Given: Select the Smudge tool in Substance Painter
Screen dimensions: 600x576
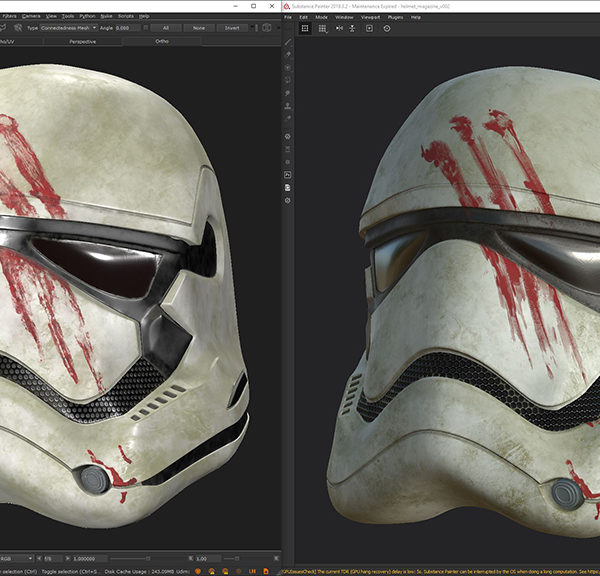Looking at the screenshot, I should point(288,93).
